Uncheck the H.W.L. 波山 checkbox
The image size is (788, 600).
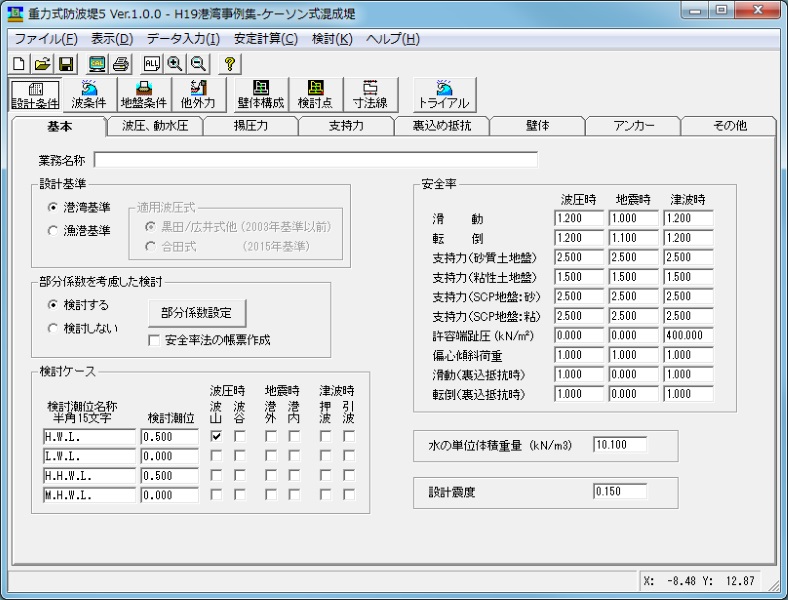(x=217, y=437)
